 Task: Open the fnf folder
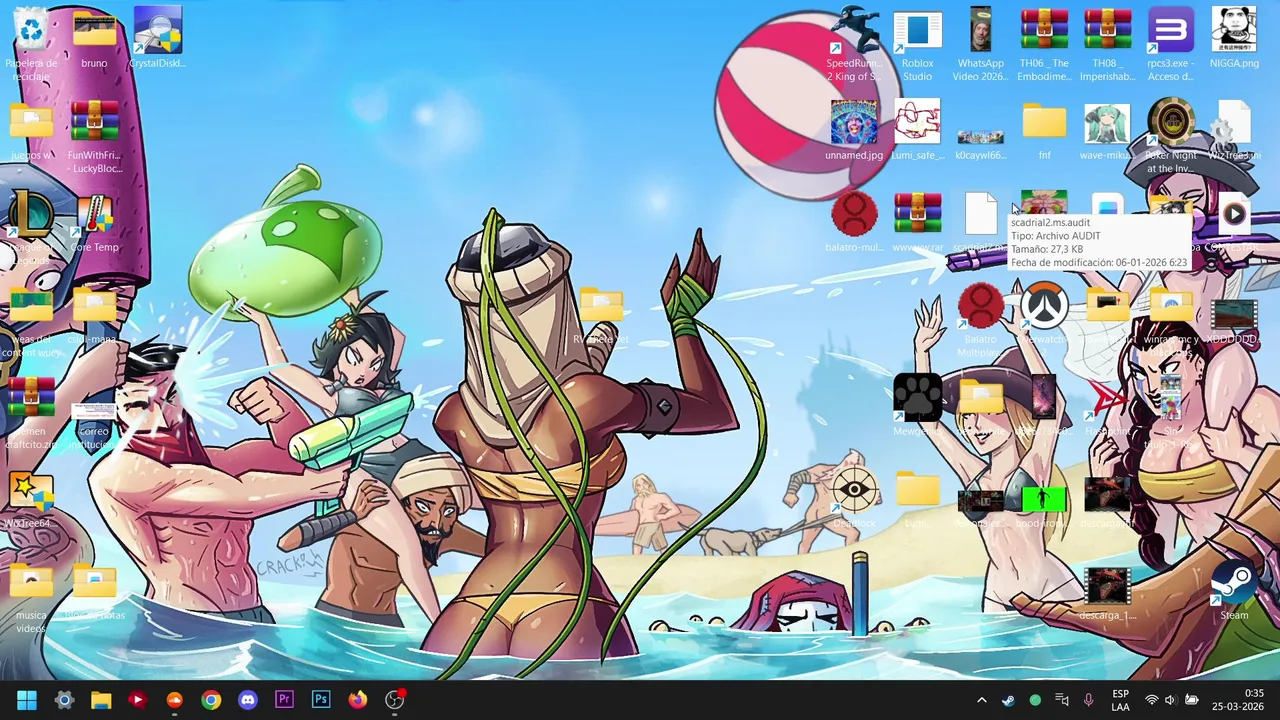click(x=1044, y=130)
